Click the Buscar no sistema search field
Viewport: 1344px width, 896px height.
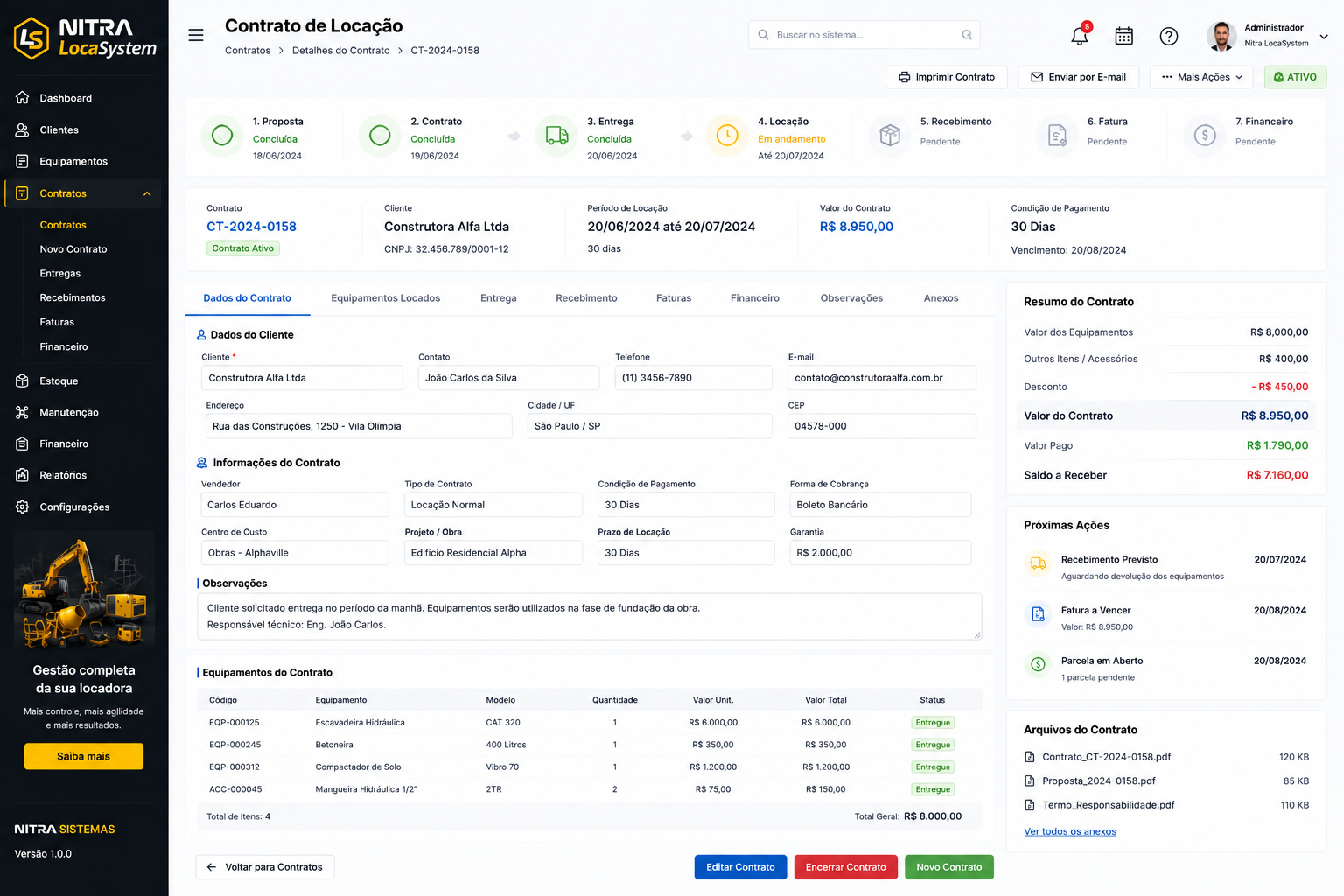(x=864, y=35)
